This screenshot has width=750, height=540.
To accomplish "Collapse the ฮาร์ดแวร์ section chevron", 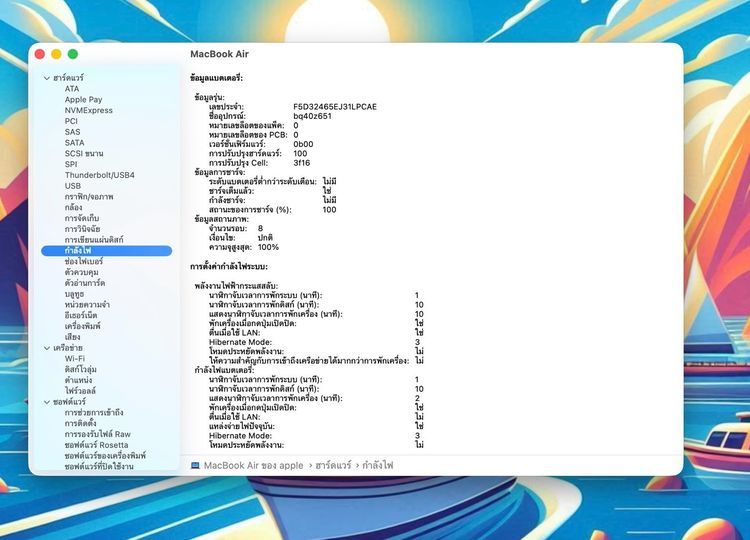I will coord(47,78).
